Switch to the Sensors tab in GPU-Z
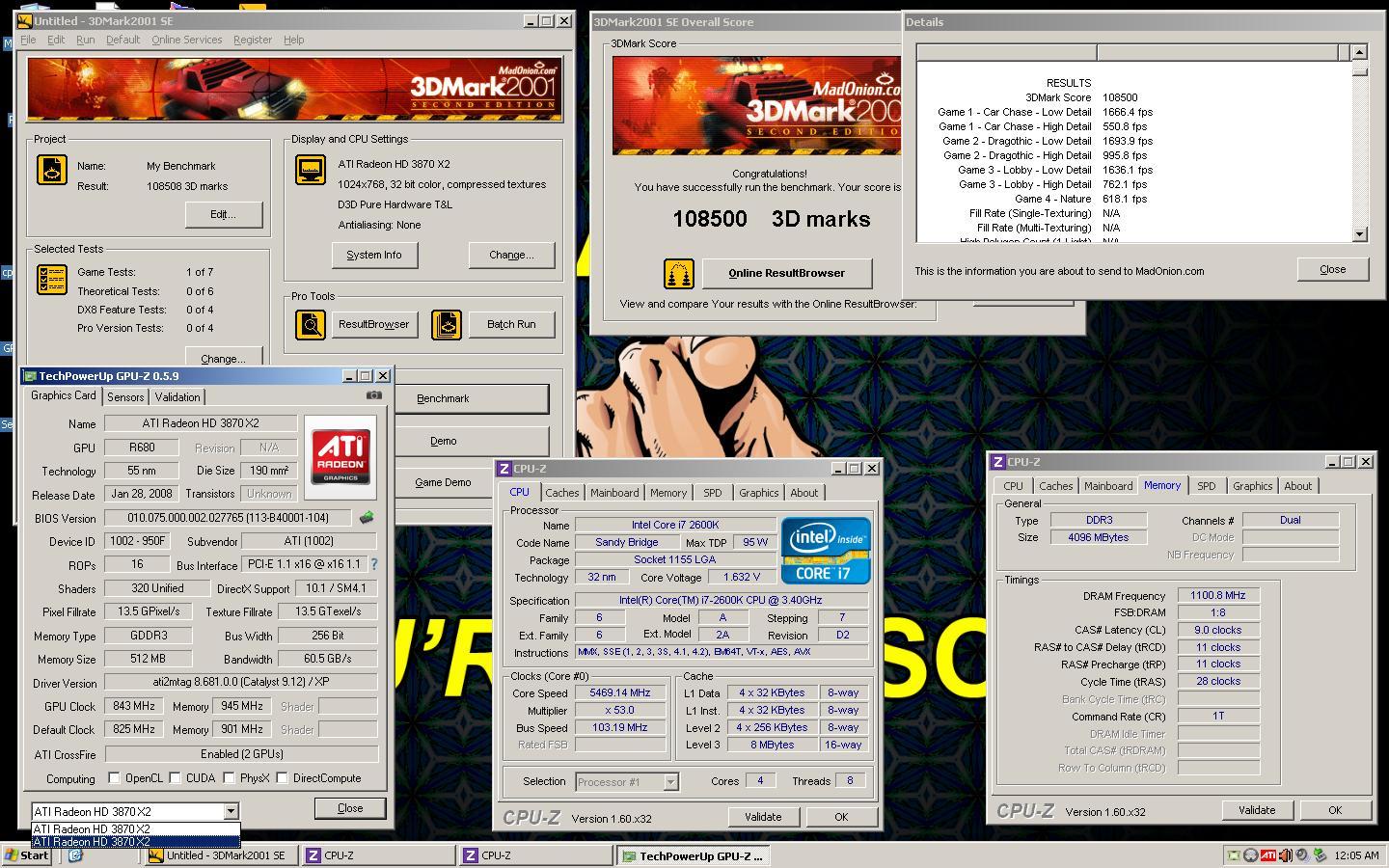Screen dimensions: 1389x868 coord(125,397)
